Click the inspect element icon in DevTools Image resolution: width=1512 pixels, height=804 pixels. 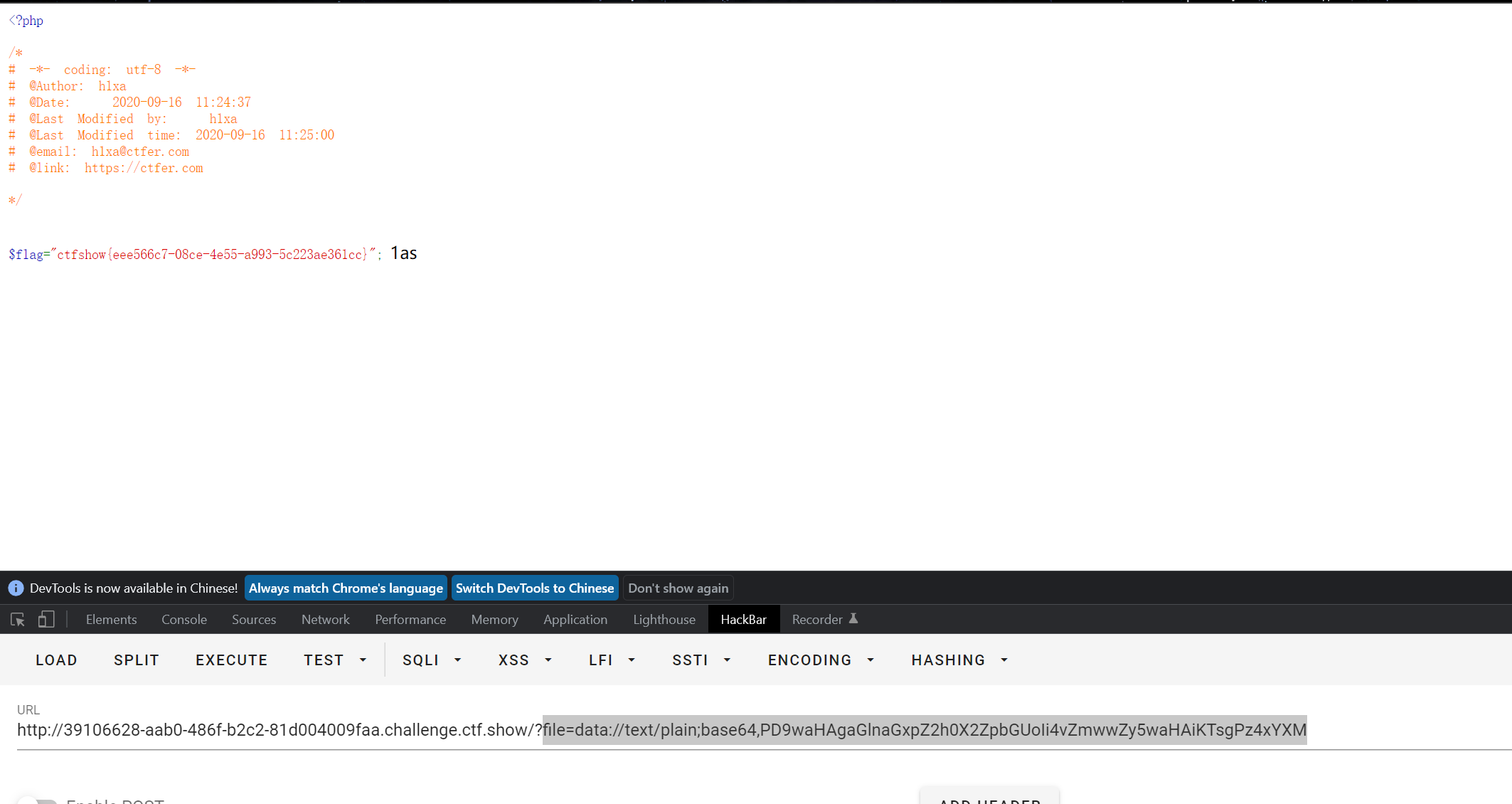tap(18, 618)
